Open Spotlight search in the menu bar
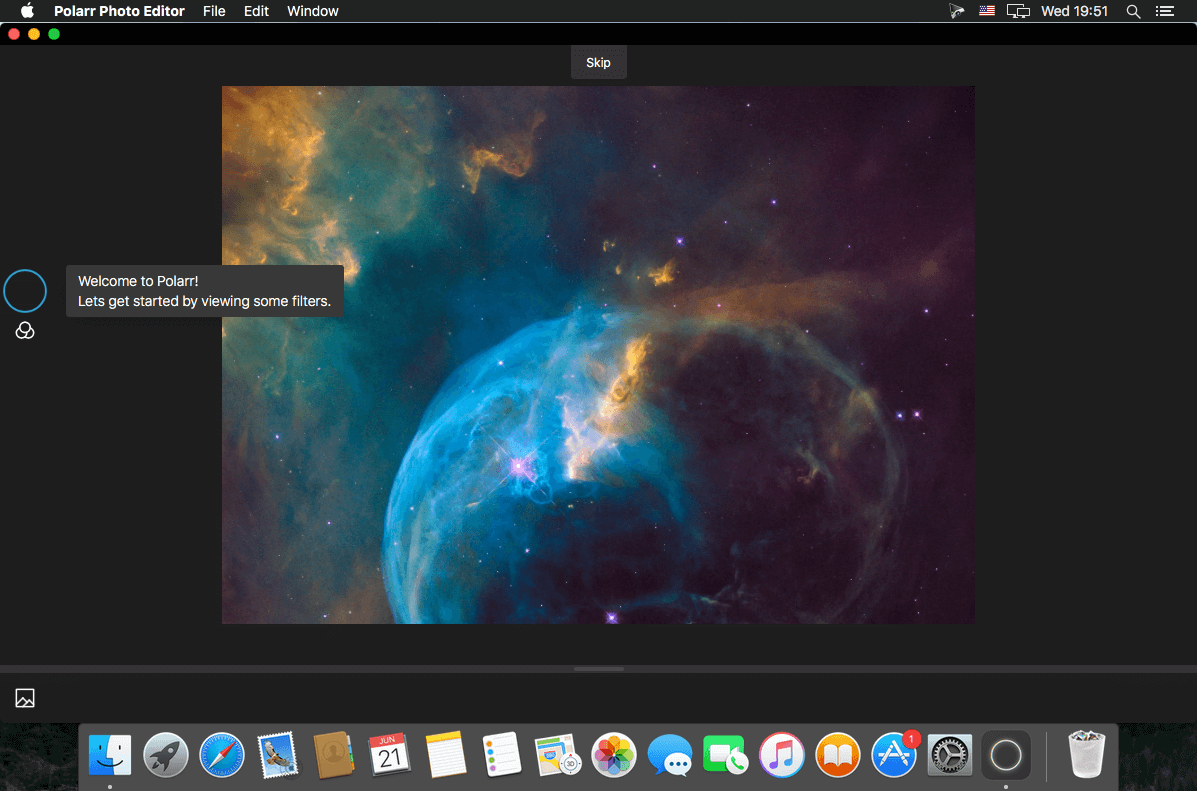The image size is (1197, 791). coord(1133,11)
